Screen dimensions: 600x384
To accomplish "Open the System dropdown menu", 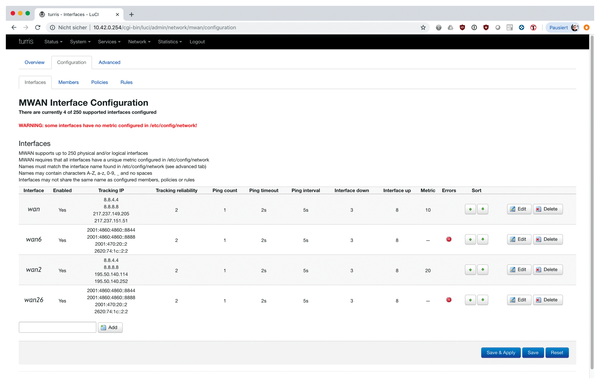I will point(80,42).
